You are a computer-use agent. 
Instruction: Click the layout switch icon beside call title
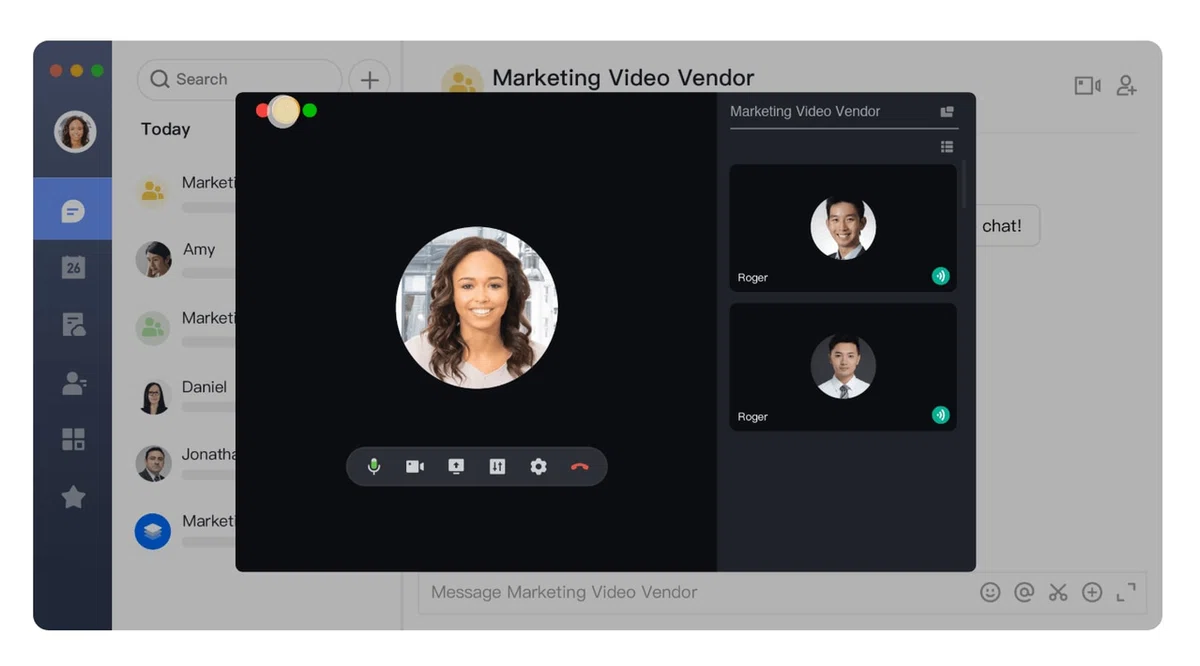click(x=947, y=112)
